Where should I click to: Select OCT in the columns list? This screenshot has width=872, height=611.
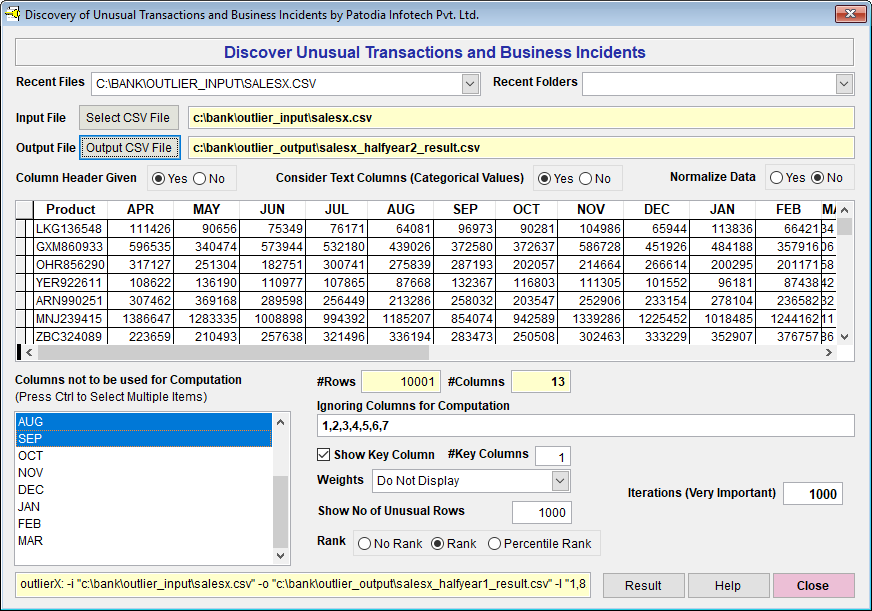31,456
